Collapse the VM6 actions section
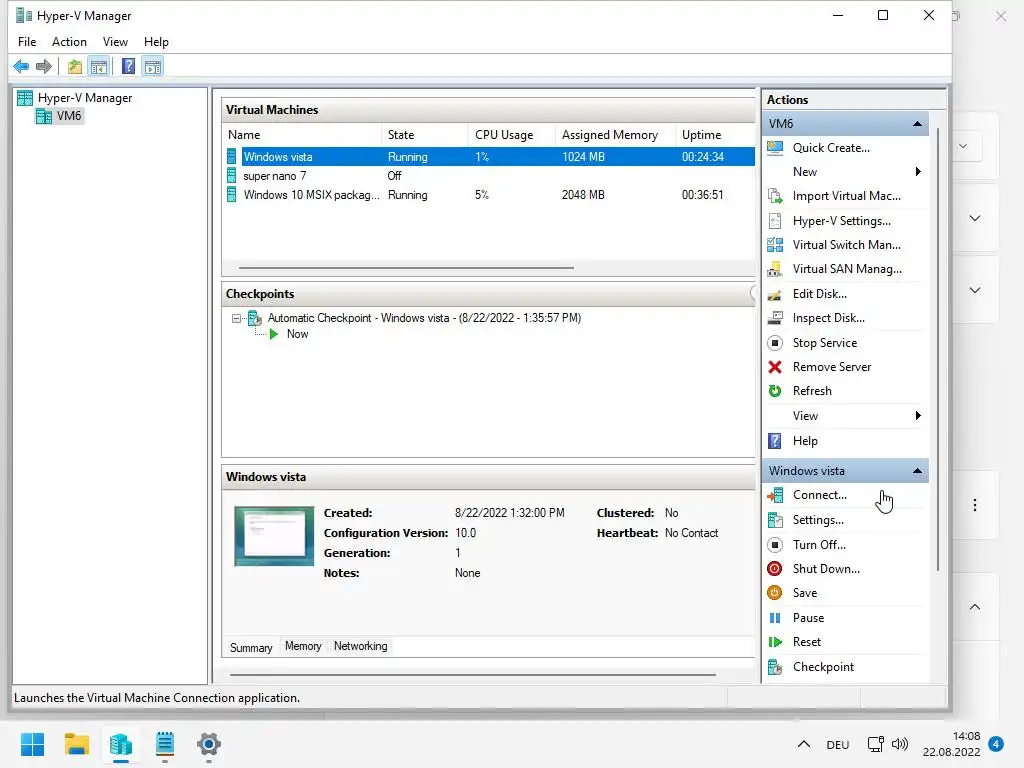1024x768 pixels. (917, 123)
